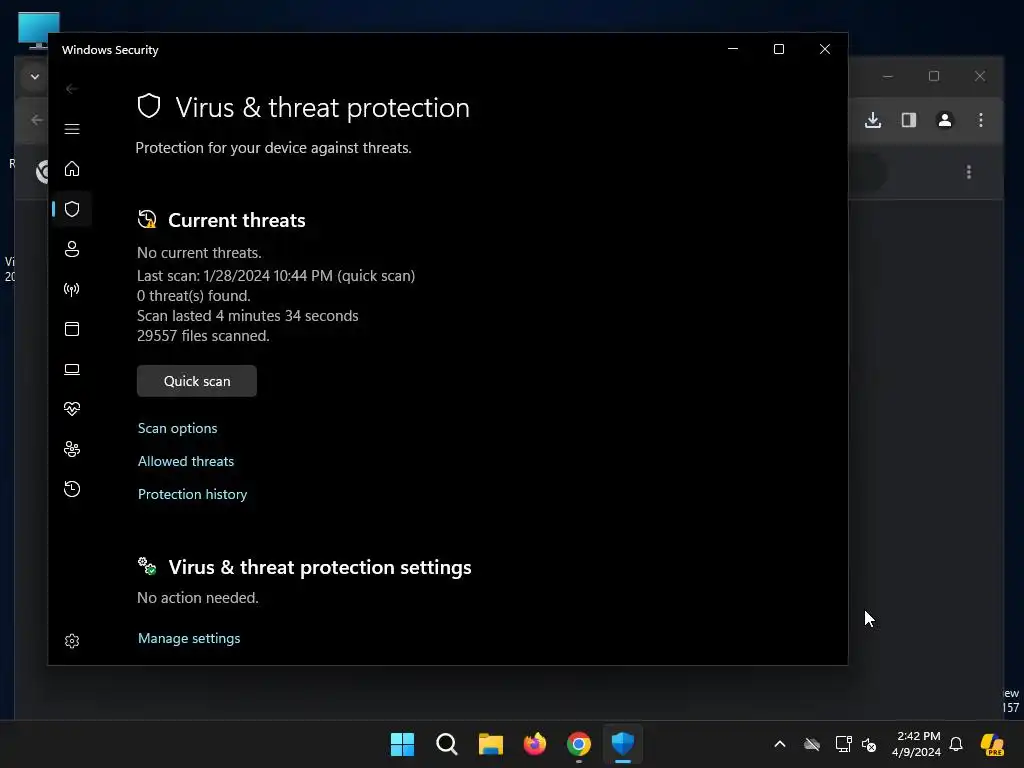Image resolution: width=1024 pixels, height=768 pixels.
Task: Open Device security laptop icon
Action: coord(72,369)
